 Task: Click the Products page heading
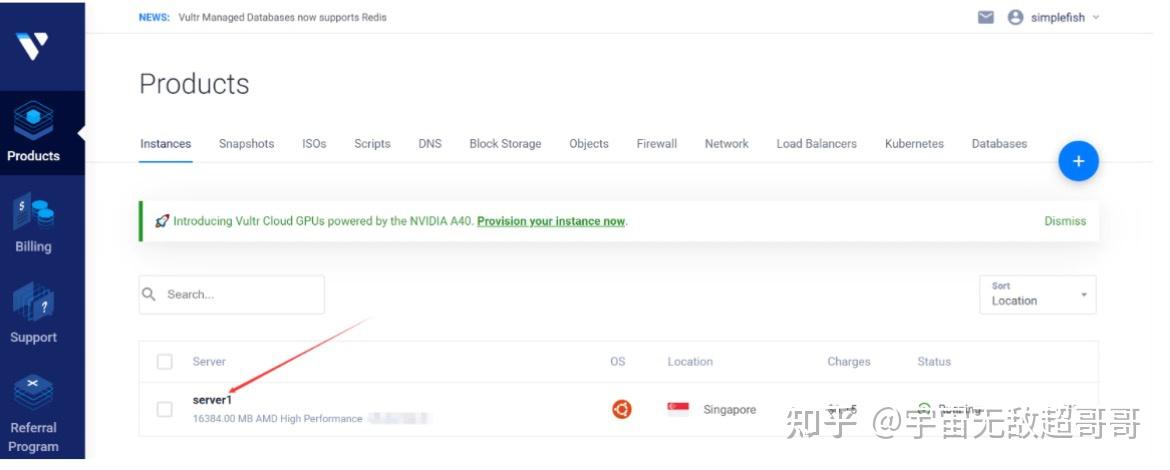click(195, 84)
